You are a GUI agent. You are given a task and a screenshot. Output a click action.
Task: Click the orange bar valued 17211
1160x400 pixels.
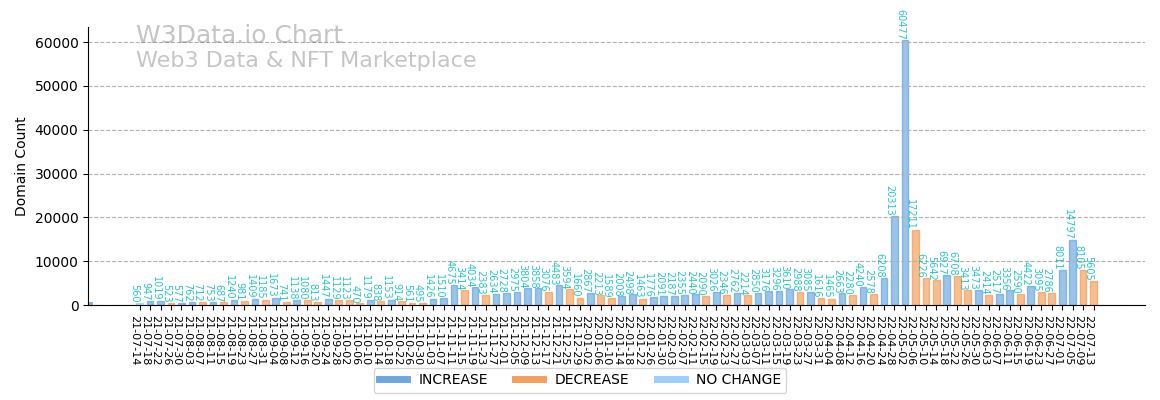coord(915,267)
